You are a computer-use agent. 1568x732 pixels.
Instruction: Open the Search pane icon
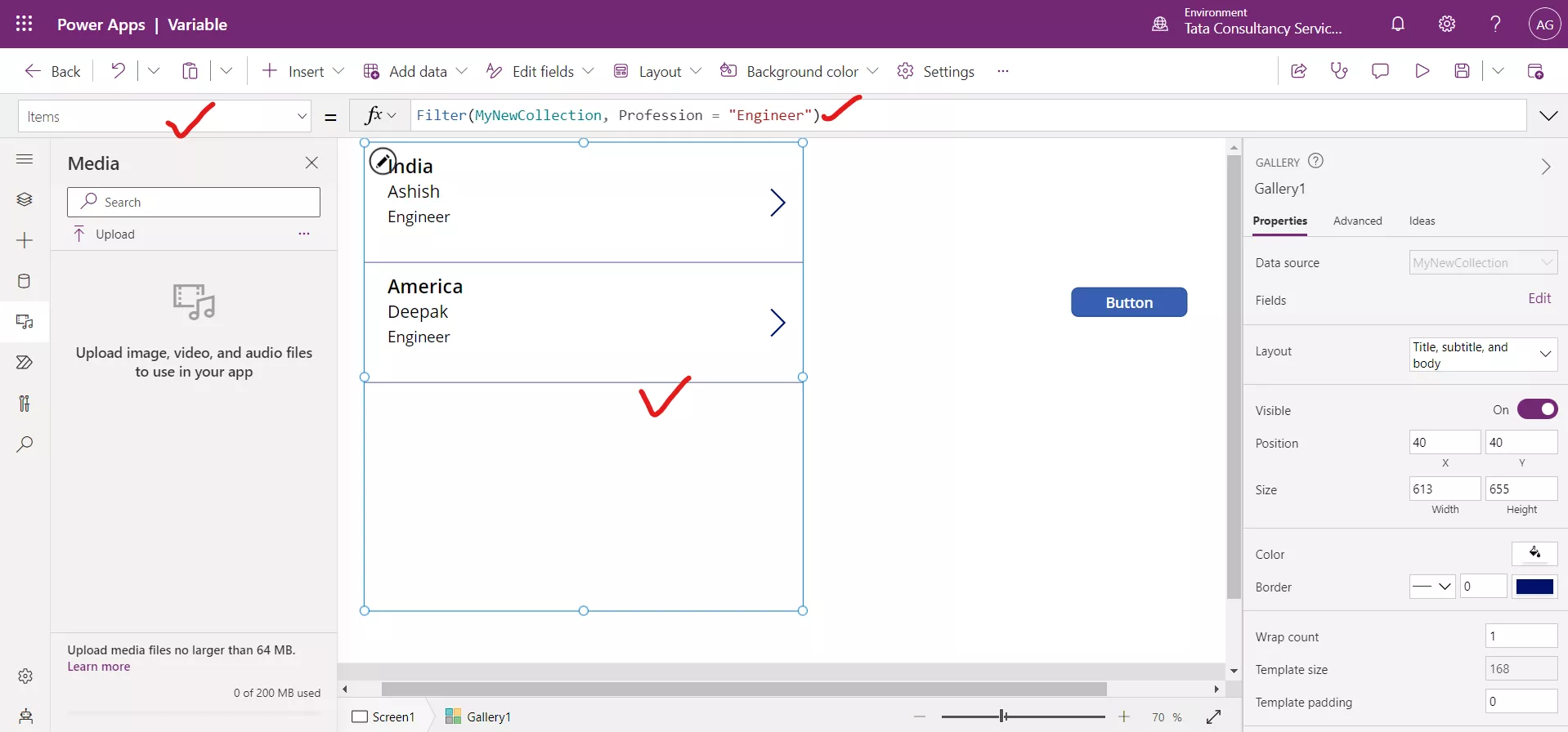coord(25,444)
